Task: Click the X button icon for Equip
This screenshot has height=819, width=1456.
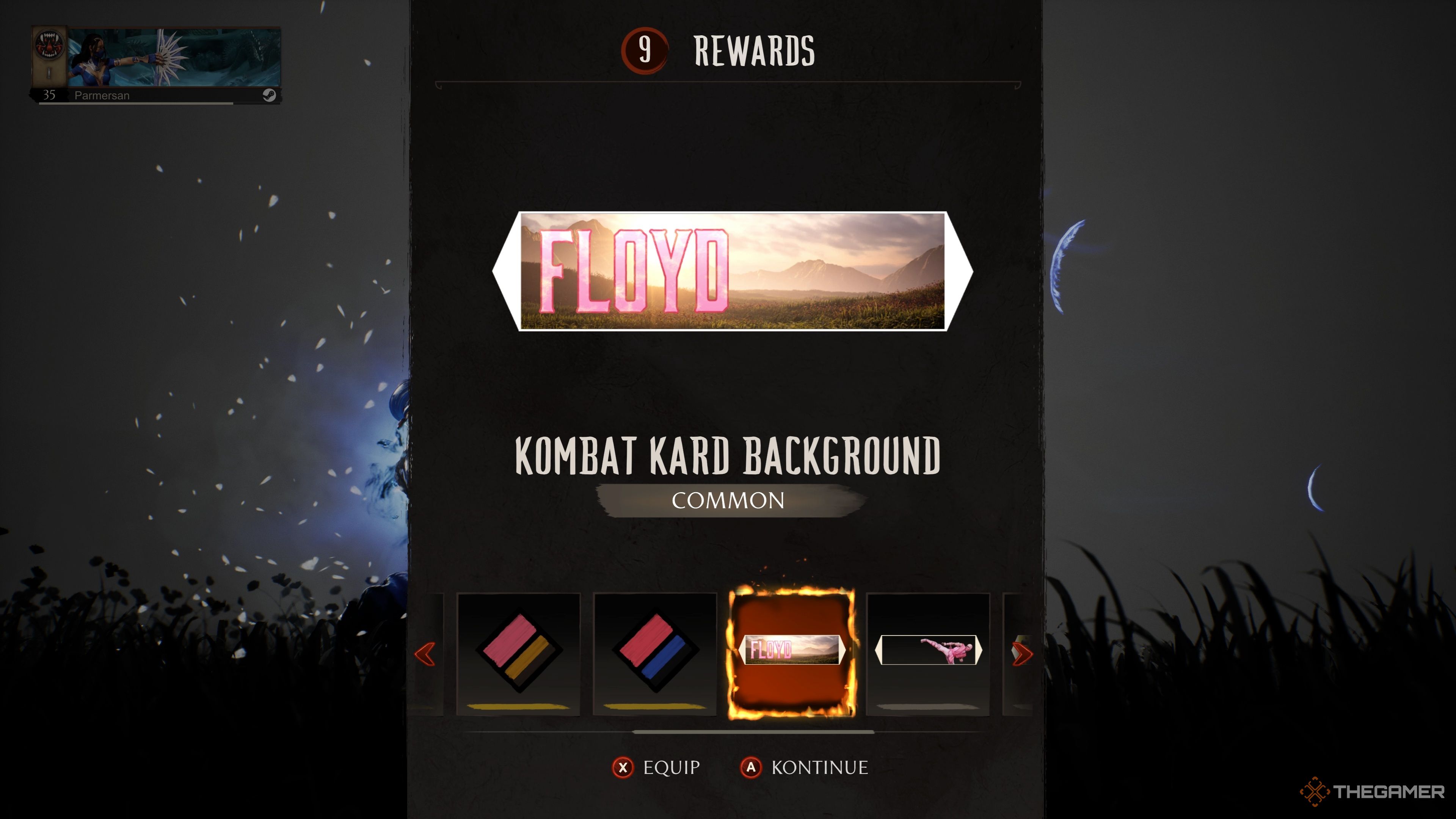Action: click(623, 767)
